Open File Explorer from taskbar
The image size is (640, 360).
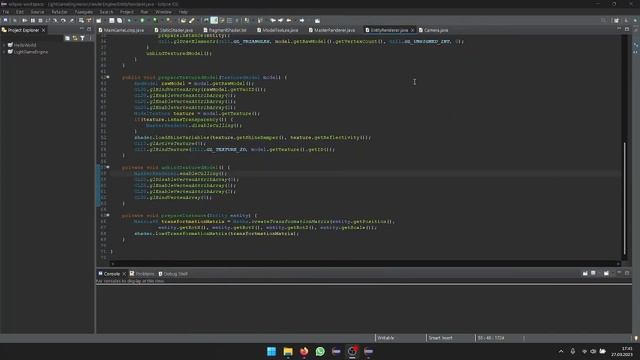[288, 351]
